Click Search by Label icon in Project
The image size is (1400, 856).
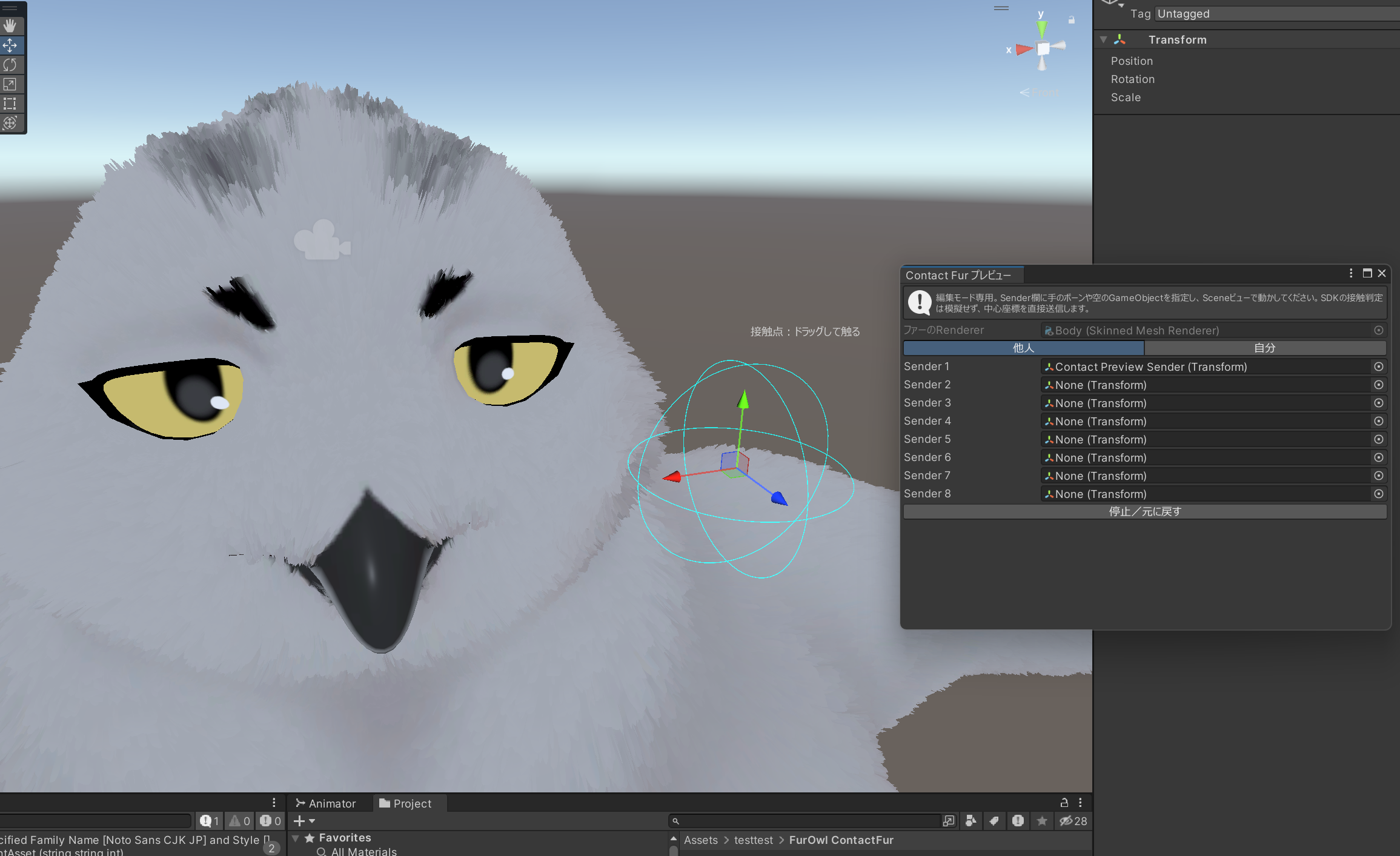pos(994,821)
